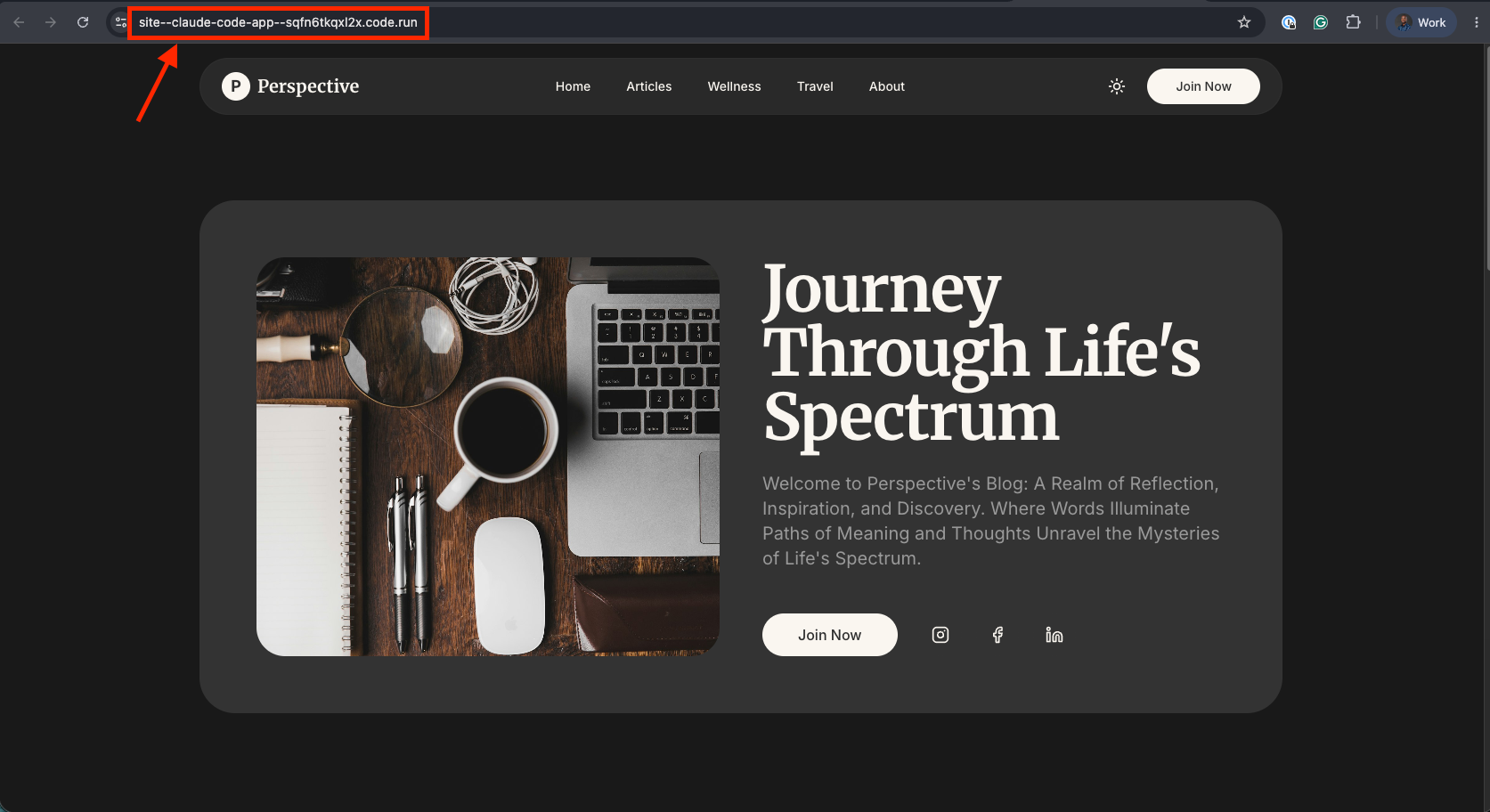Open the Work profile button
This screenshot has height=812, width=1490.
(1421, 22)
